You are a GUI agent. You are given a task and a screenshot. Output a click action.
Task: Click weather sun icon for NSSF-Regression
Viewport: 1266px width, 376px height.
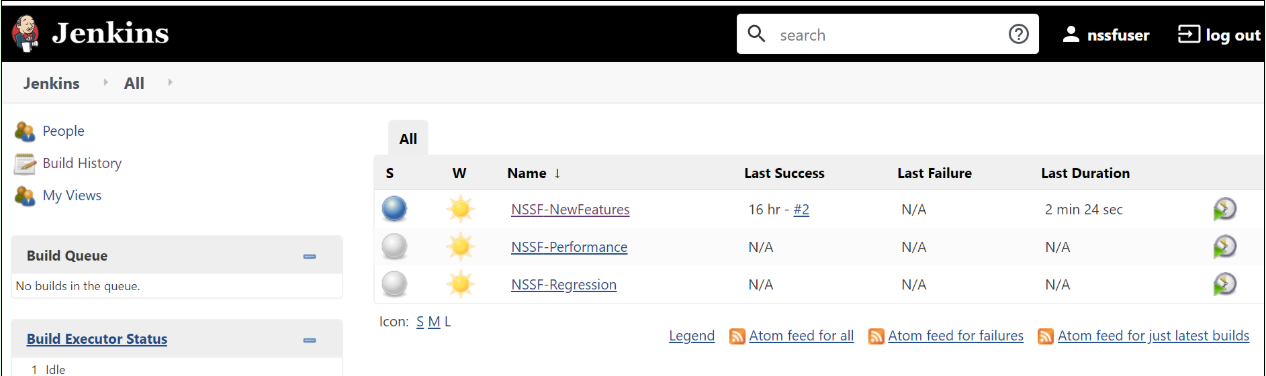click(x=460, y=284)
